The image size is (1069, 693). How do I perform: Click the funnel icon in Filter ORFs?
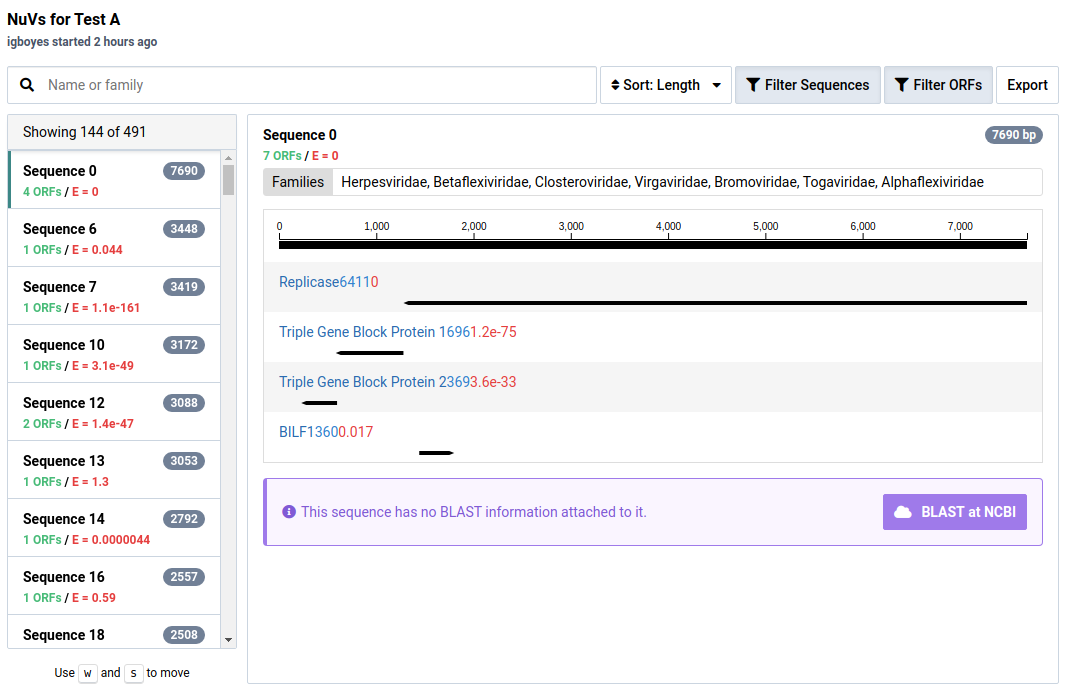click(x=901, y=85)
